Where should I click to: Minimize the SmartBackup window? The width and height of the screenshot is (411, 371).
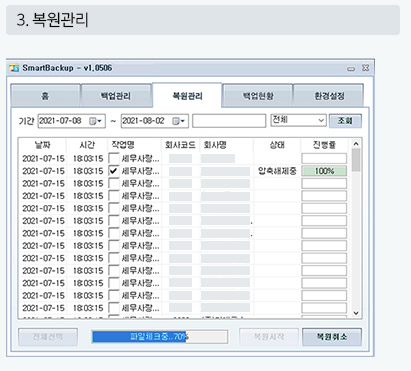[351, 69]
